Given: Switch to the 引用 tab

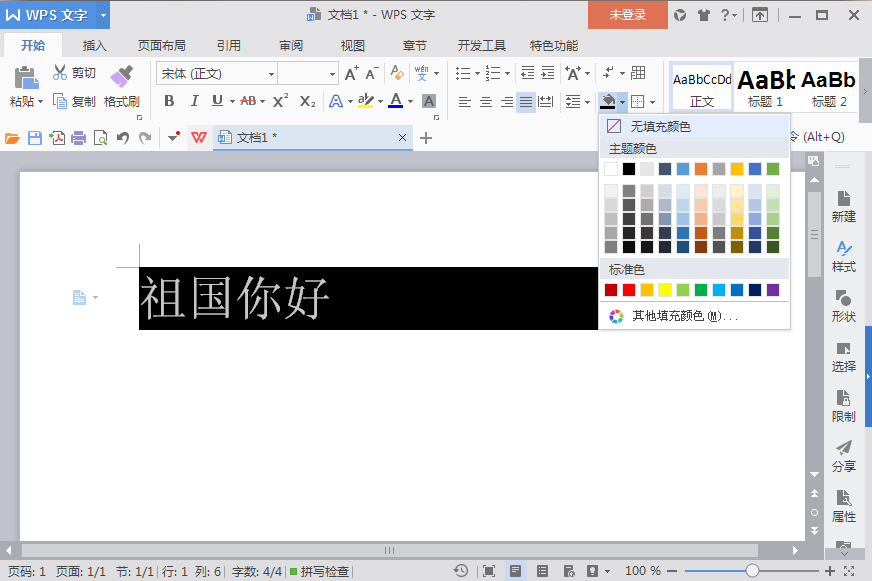Looking at the screenshot, I should 229,46.
